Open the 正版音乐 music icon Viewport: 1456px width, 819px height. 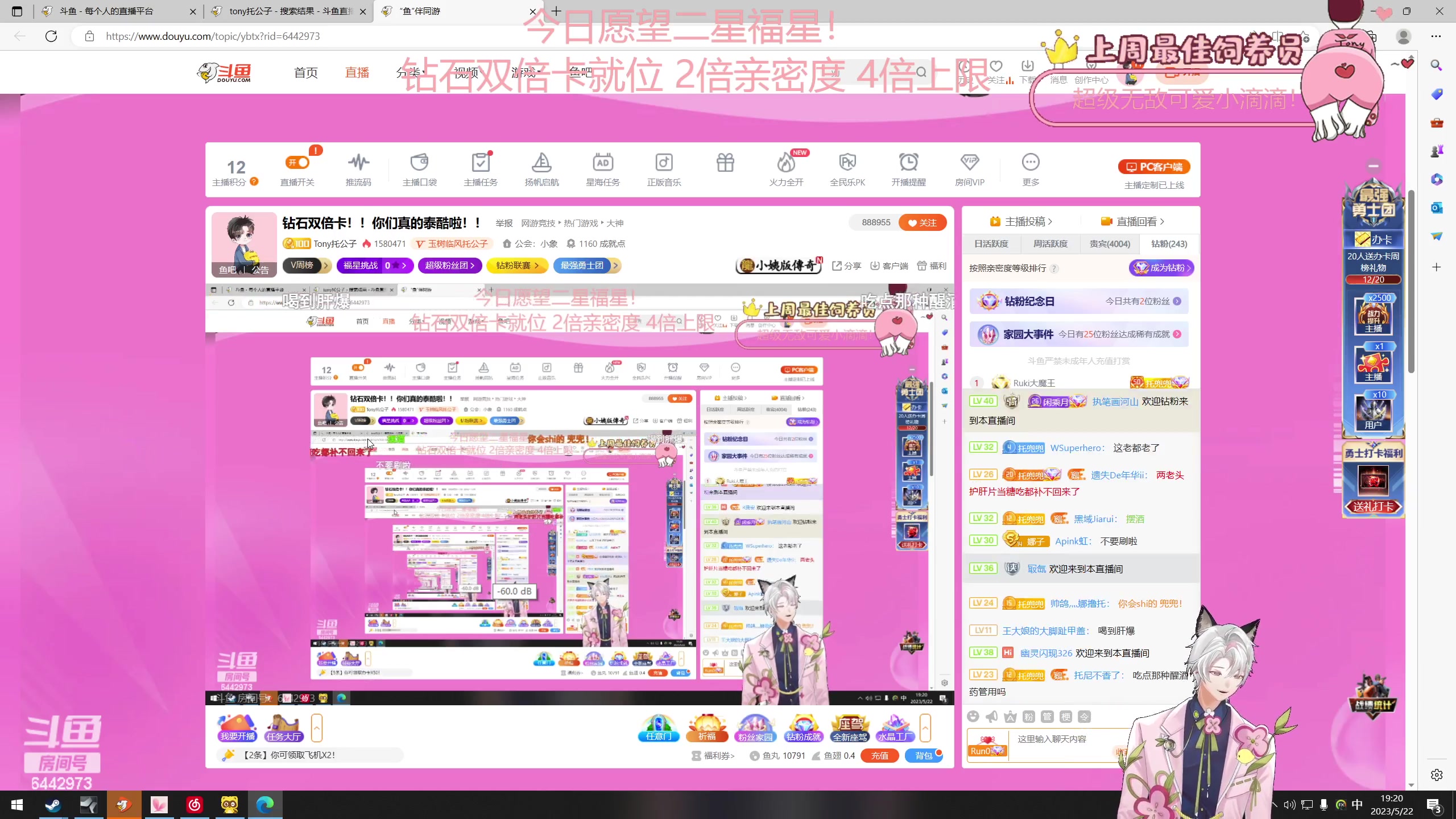pyautogui.click(x=664, y=169)
